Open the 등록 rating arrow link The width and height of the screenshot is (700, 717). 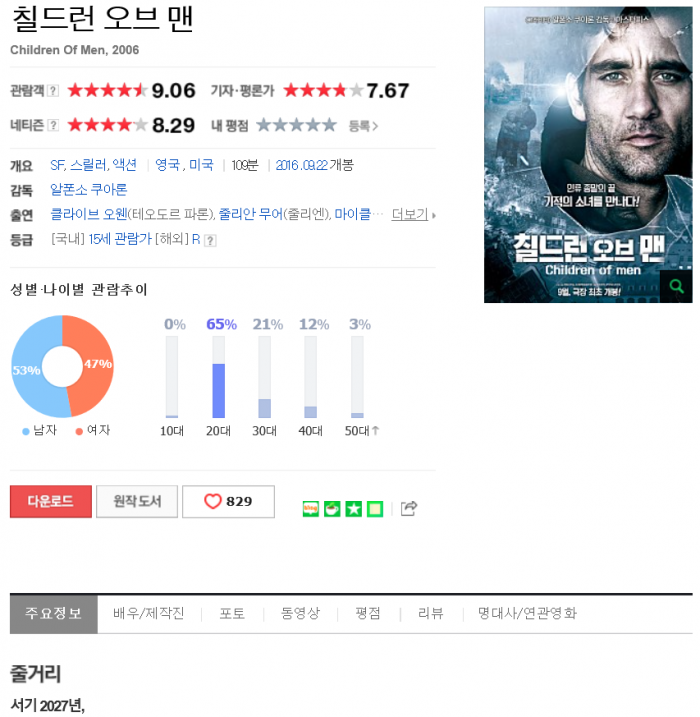tap(363, 126)
